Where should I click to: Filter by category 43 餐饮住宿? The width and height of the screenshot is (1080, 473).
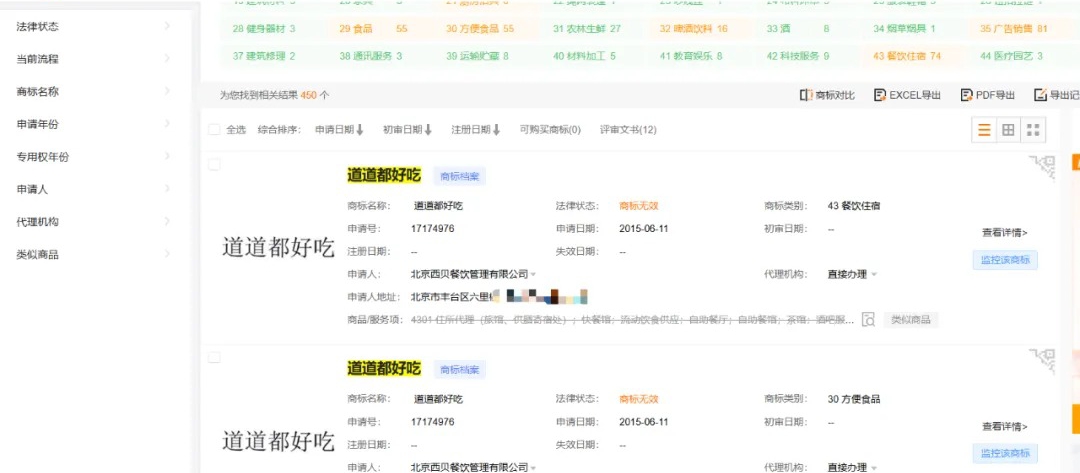pos(906,56)
